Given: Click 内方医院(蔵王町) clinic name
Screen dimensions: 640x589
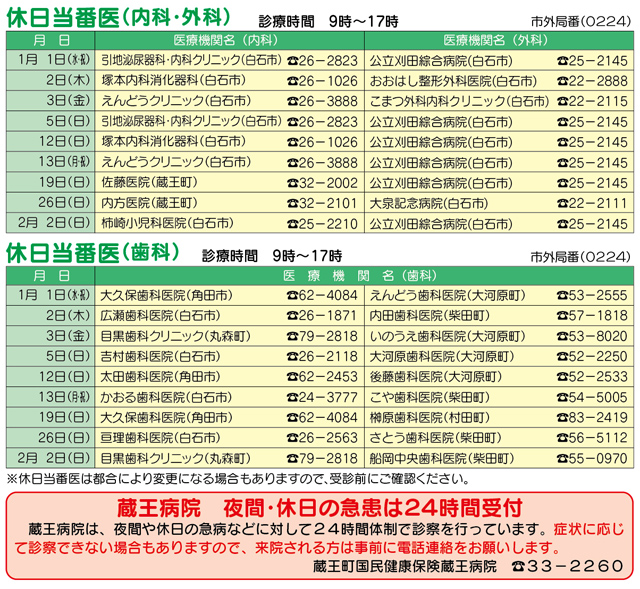Looking at the screenshot, I should point(149,203).
